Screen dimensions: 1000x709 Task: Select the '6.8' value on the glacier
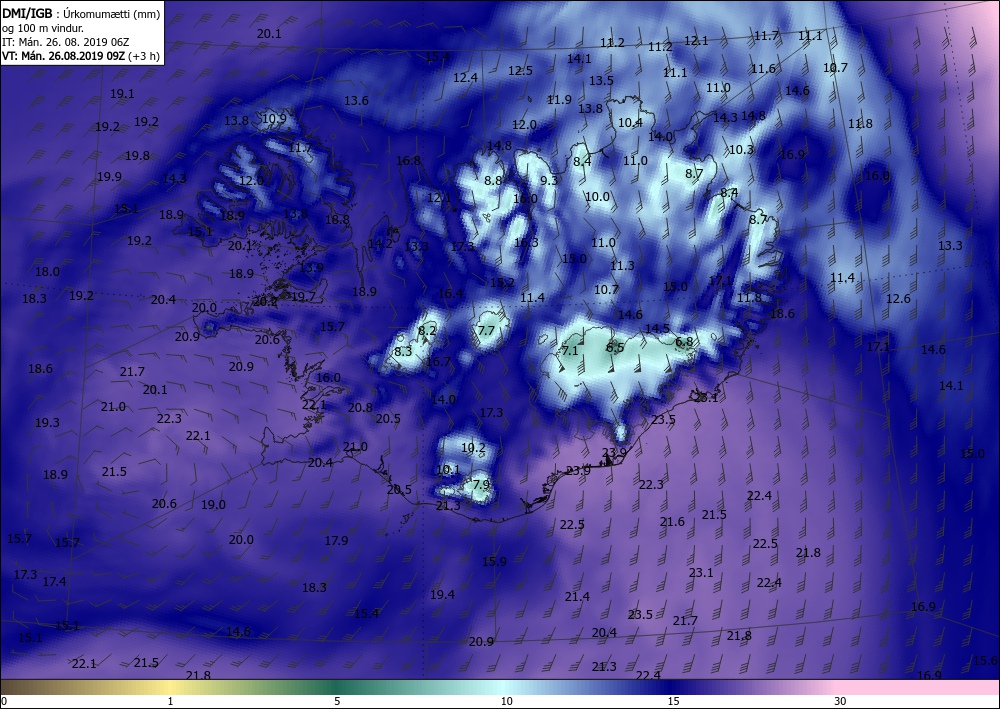tap(684, 342)
